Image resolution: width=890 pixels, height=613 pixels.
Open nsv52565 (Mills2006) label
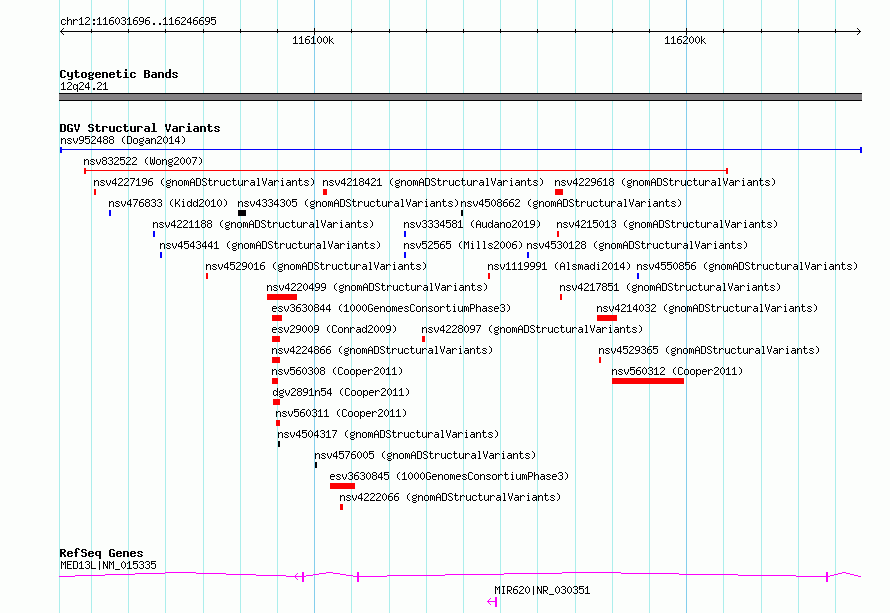click(463, 245)
